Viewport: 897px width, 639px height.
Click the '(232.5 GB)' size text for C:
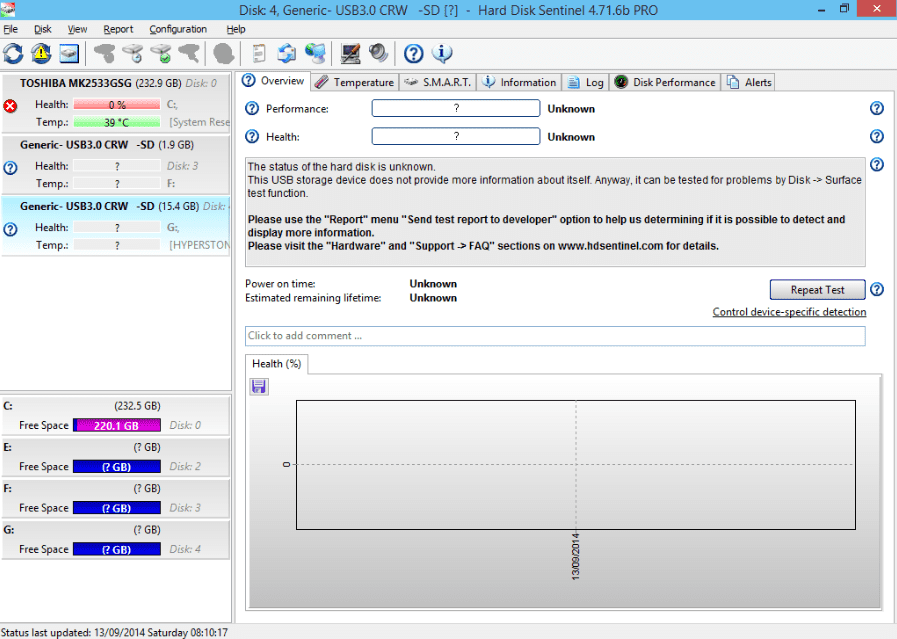coord(137,406)
